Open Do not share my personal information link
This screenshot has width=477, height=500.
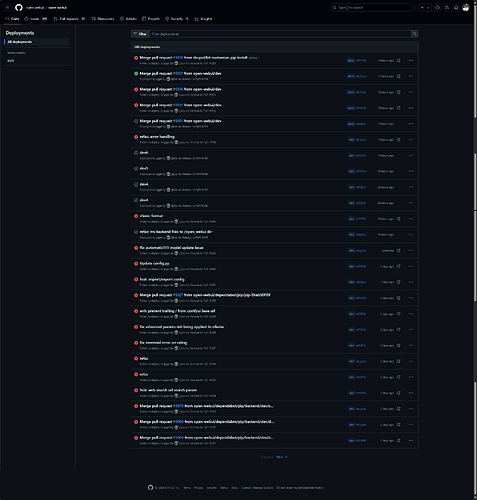pyautogui.click(x=300, y=488)
